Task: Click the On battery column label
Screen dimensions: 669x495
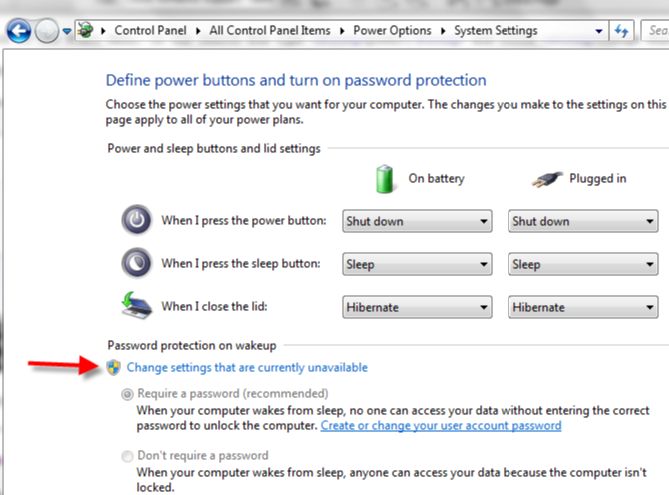Action: point(436,178)
